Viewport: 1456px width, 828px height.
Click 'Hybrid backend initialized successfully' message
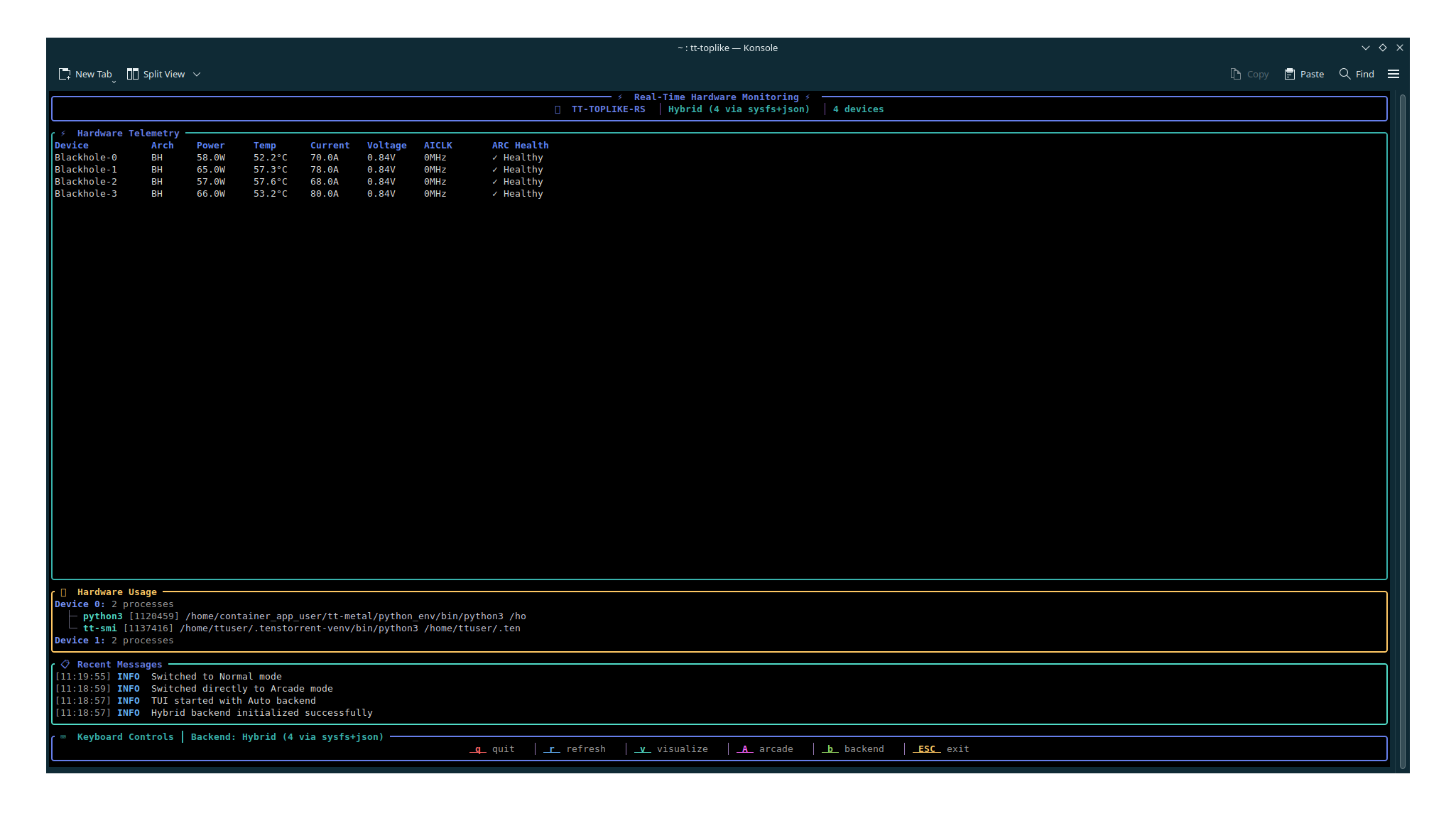coord(262,713)
